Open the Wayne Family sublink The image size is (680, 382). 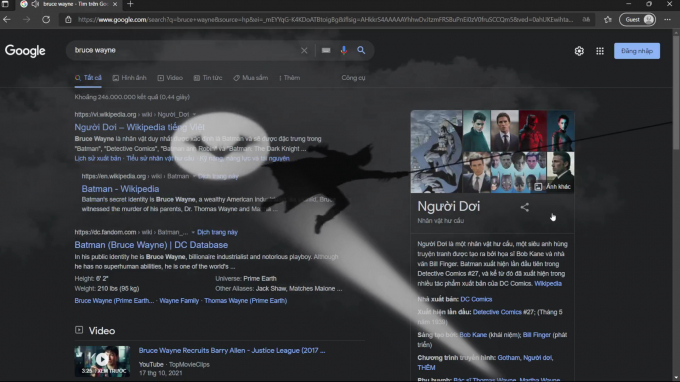[179, 300]
